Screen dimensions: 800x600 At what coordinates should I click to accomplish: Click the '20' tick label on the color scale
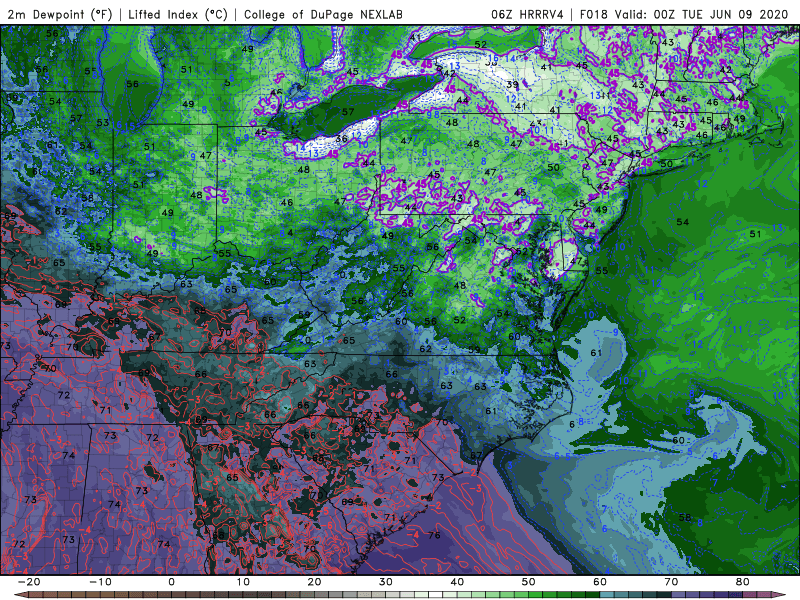(314, 582)
